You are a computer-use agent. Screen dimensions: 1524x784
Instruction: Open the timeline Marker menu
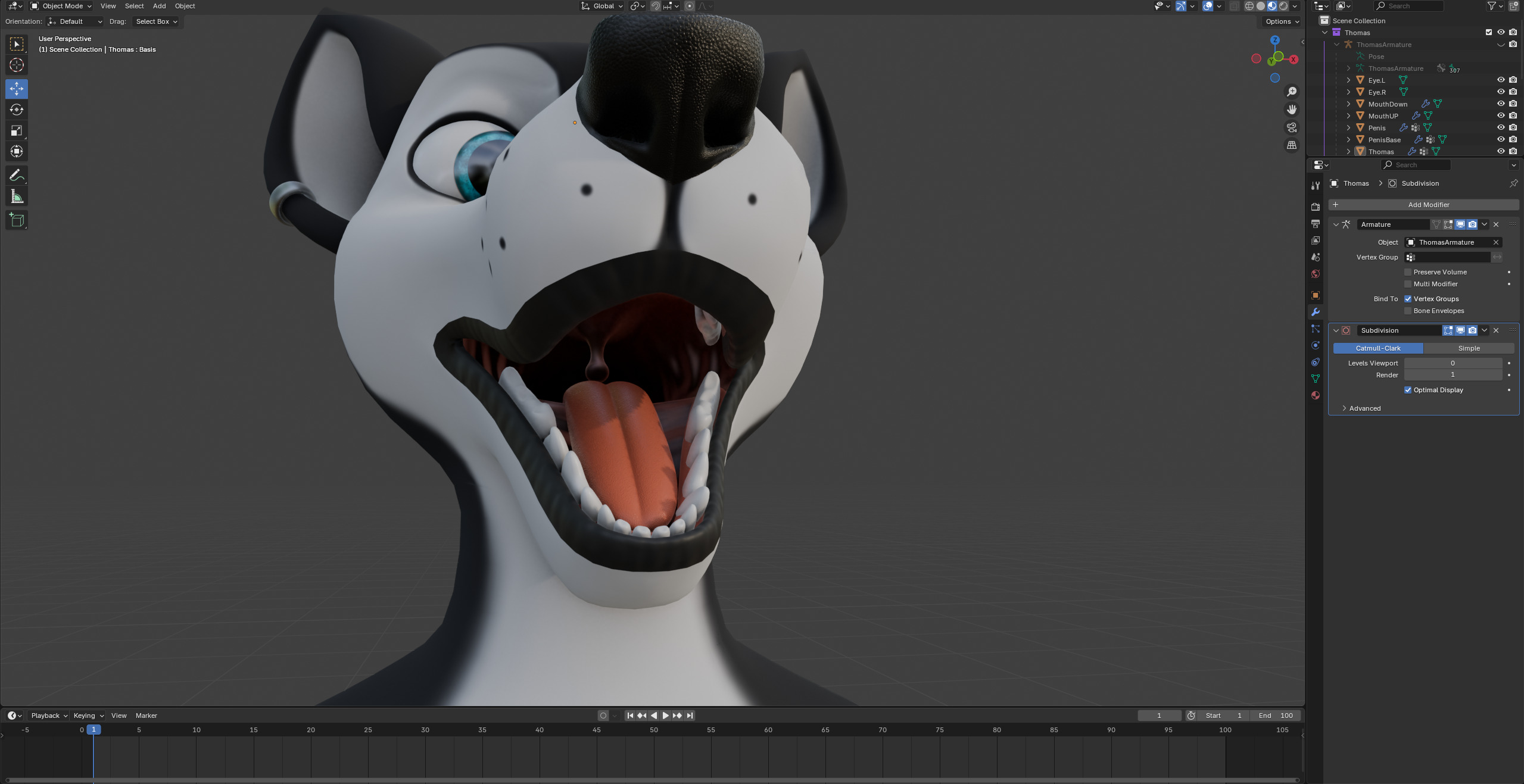pyautogui.click(x=146, y=716)
